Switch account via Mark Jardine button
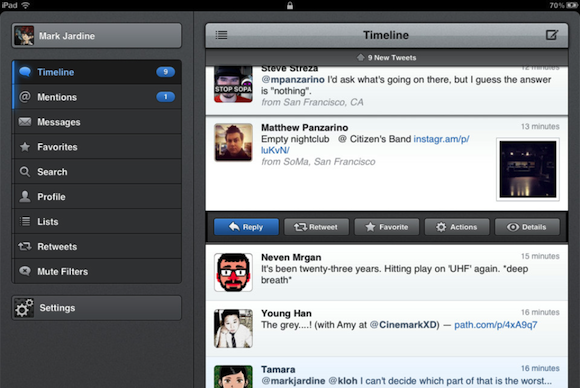The height and width of the screenshot is (388, 580). point(97,36)
